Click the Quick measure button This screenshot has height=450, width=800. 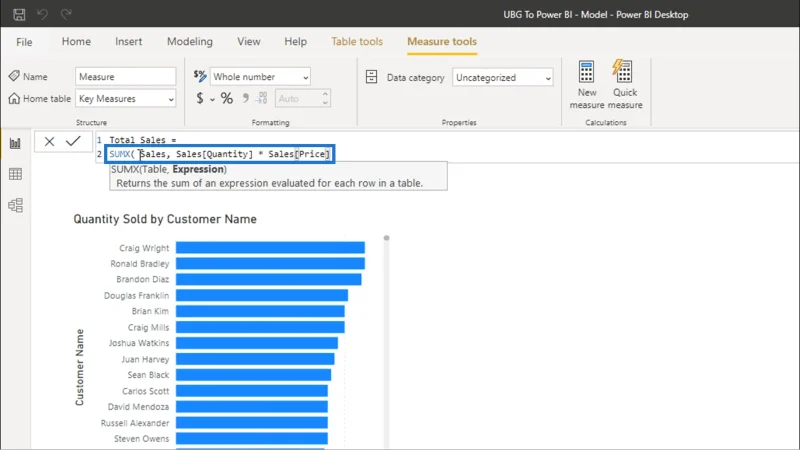pyautogui.click(x=624, y=84)
